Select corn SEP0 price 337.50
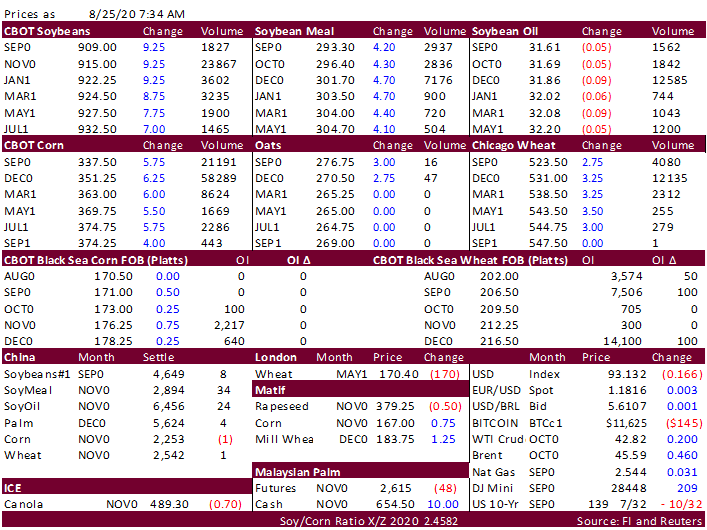The width and height of the screenshot is (707, 530). pyautogui.click(x=97, y=162)
